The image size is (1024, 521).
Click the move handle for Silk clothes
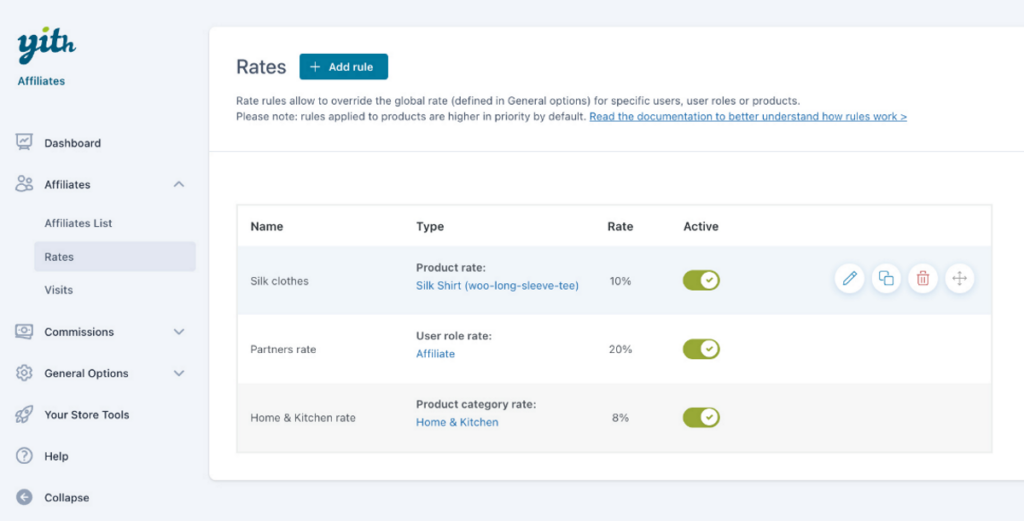click(x=959, y=279)
